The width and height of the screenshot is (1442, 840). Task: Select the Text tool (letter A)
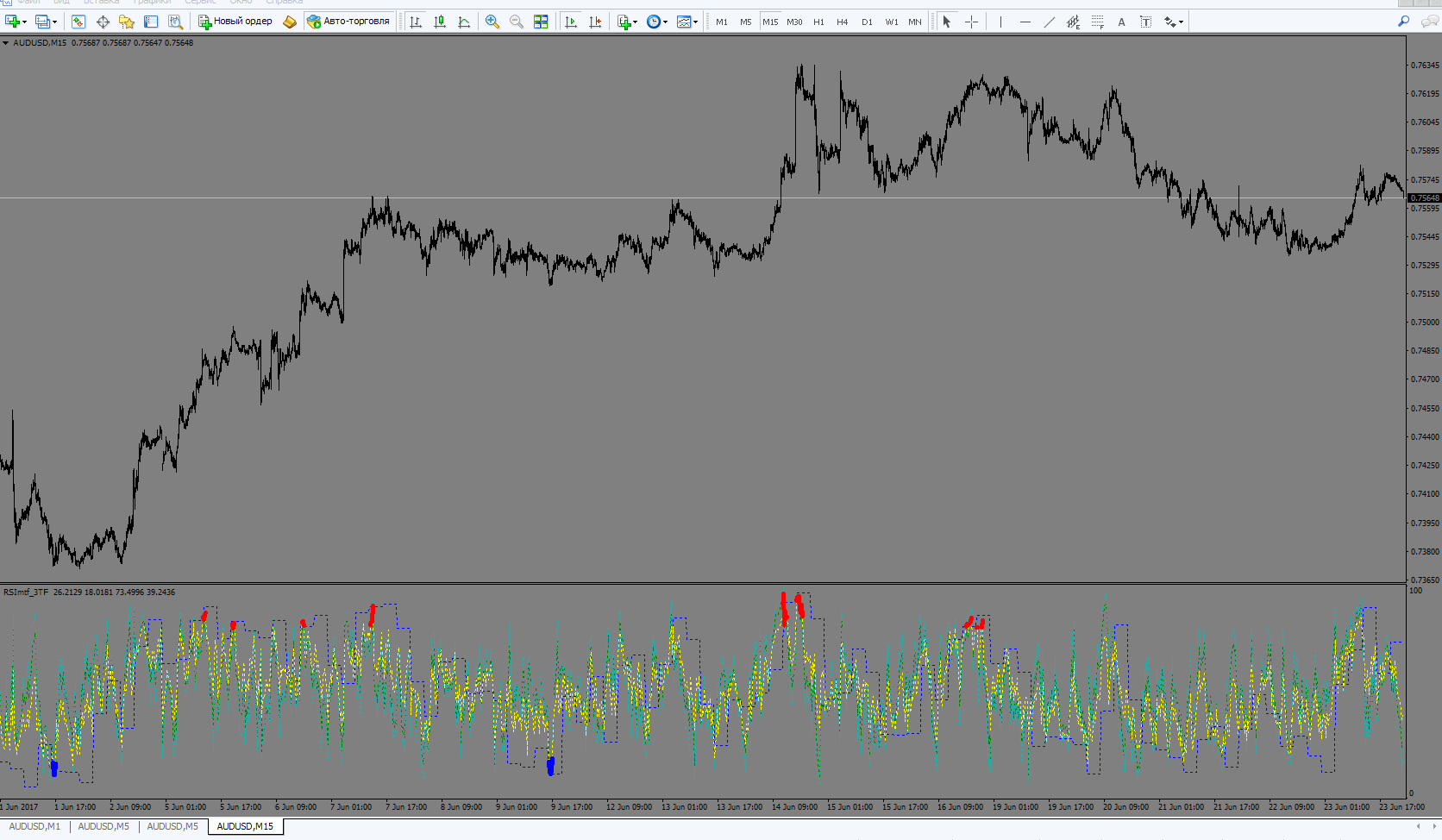point(1121,22)
